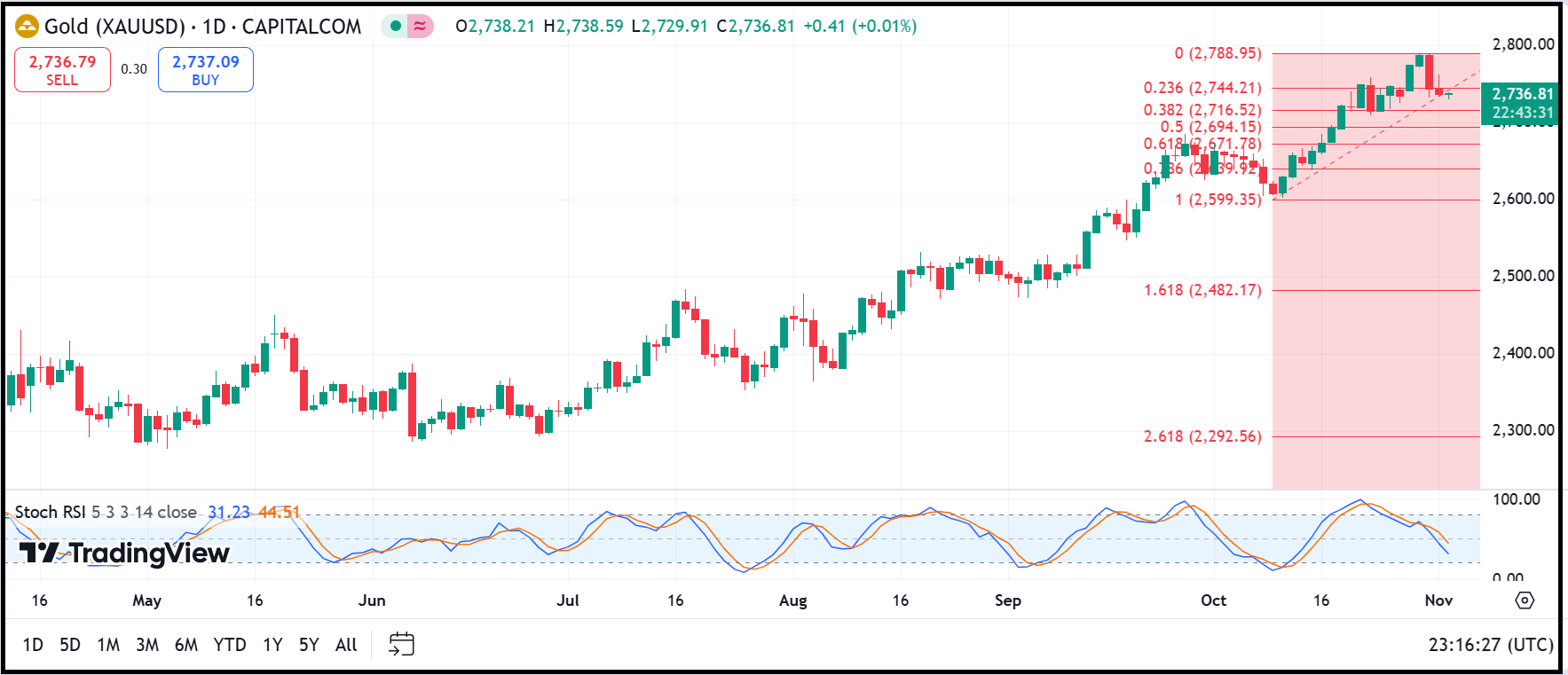The height and width of the screenshot is (675, 1568).
Task: Click the pink approximate-data indicator icon
Action: click(420, 27)
